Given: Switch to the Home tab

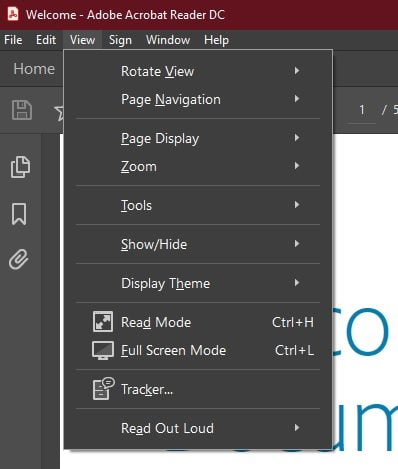Looking at the screenshot, I should [34, 69].
